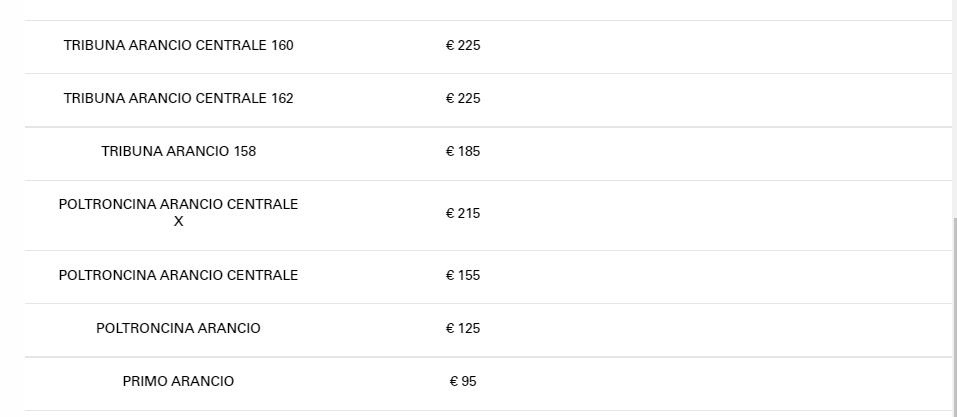Click the Primo Arancio sector name
This screenshot has width=957, height=417.
[178, 382]
